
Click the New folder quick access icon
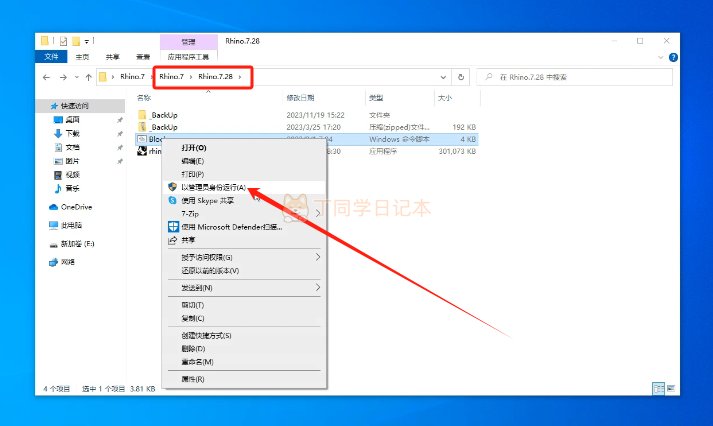[x=75, y=41]
